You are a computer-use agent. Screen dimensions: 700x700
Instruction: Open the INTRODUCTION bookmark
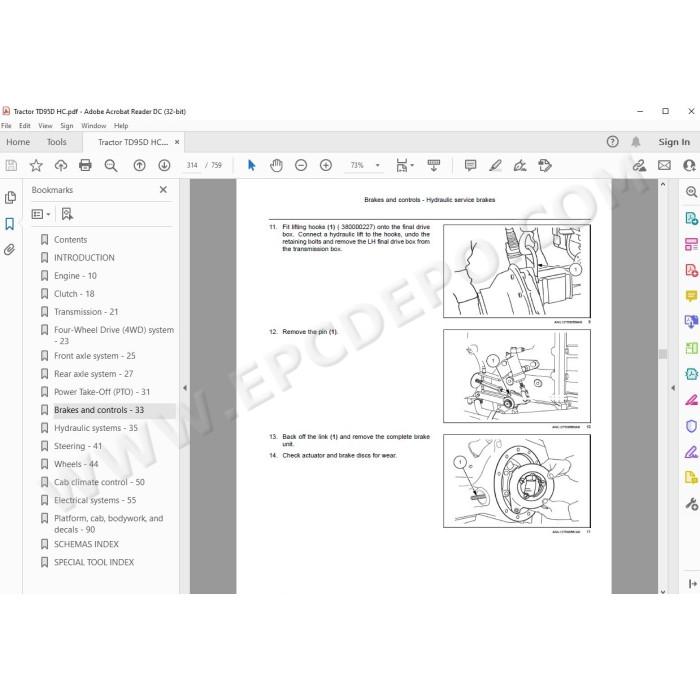pos(84,258)
